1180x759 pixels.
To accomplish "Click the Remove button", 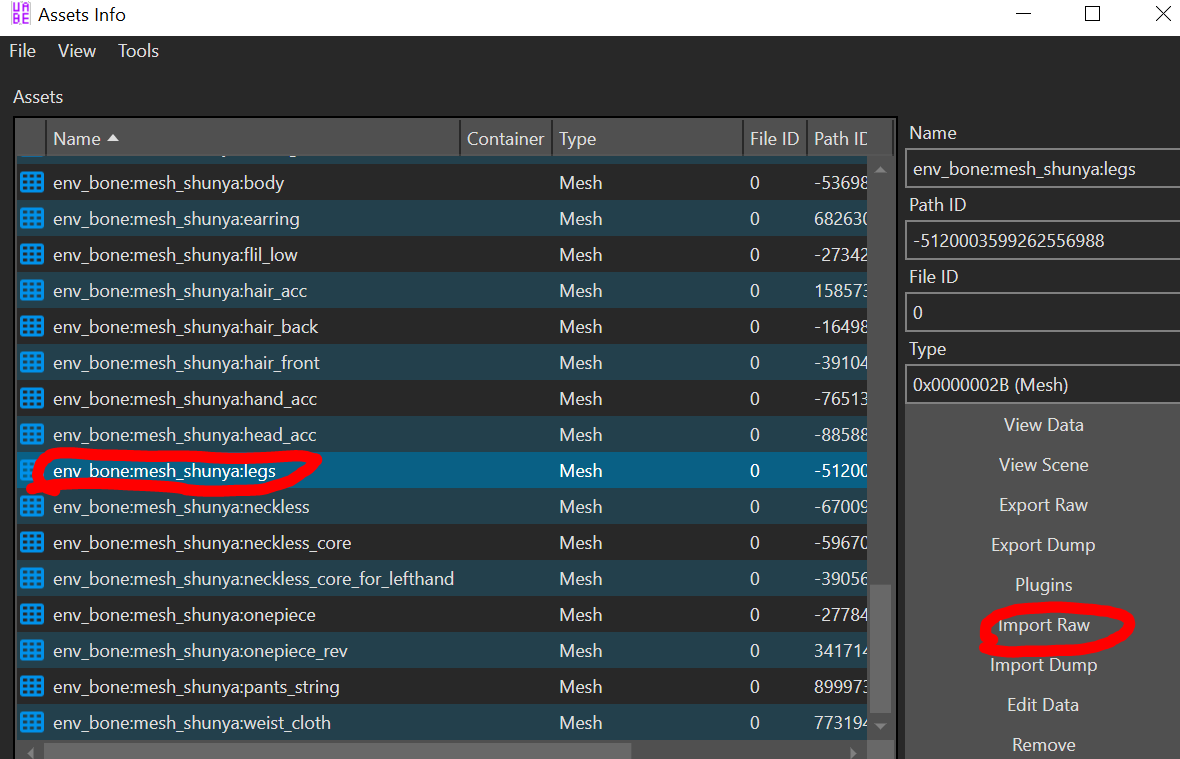I will tap(1043, 745).
